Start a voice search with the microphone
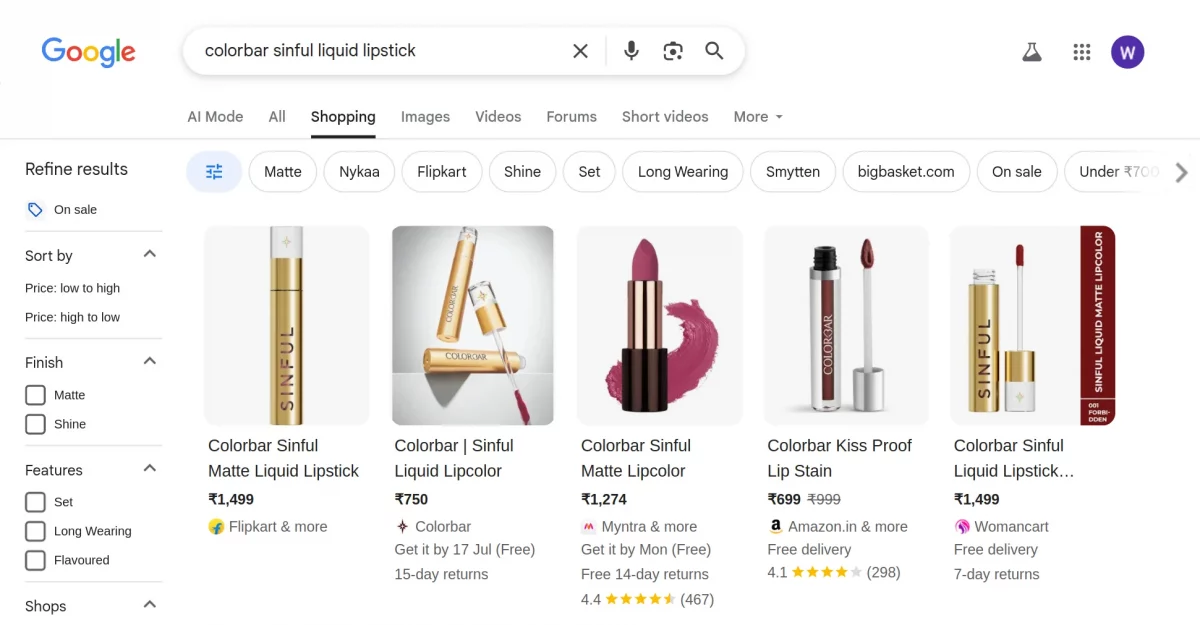The height and width of the screenshot is (625, 1200). pos(630,50)
